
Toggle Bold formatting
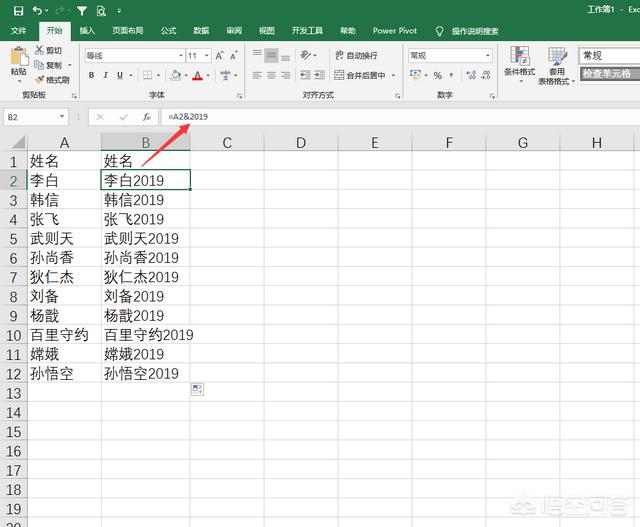pos(91,75)
